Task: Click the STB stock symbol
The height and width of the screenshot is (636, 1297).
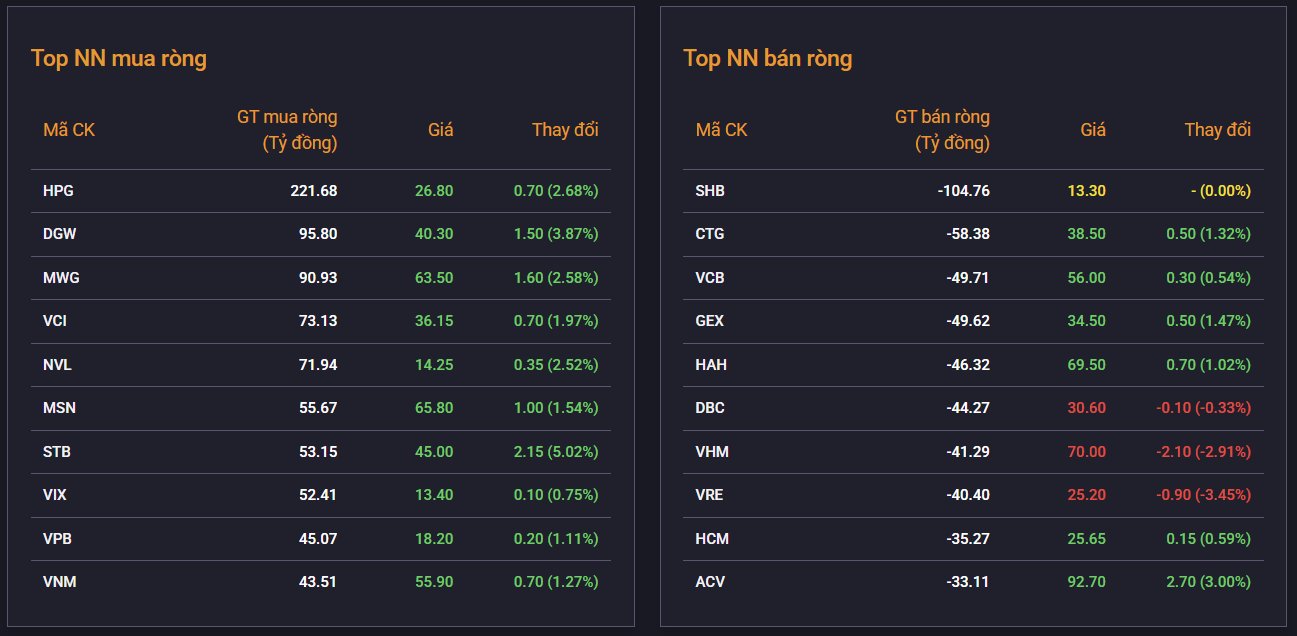Action: [x=57, y=452]
